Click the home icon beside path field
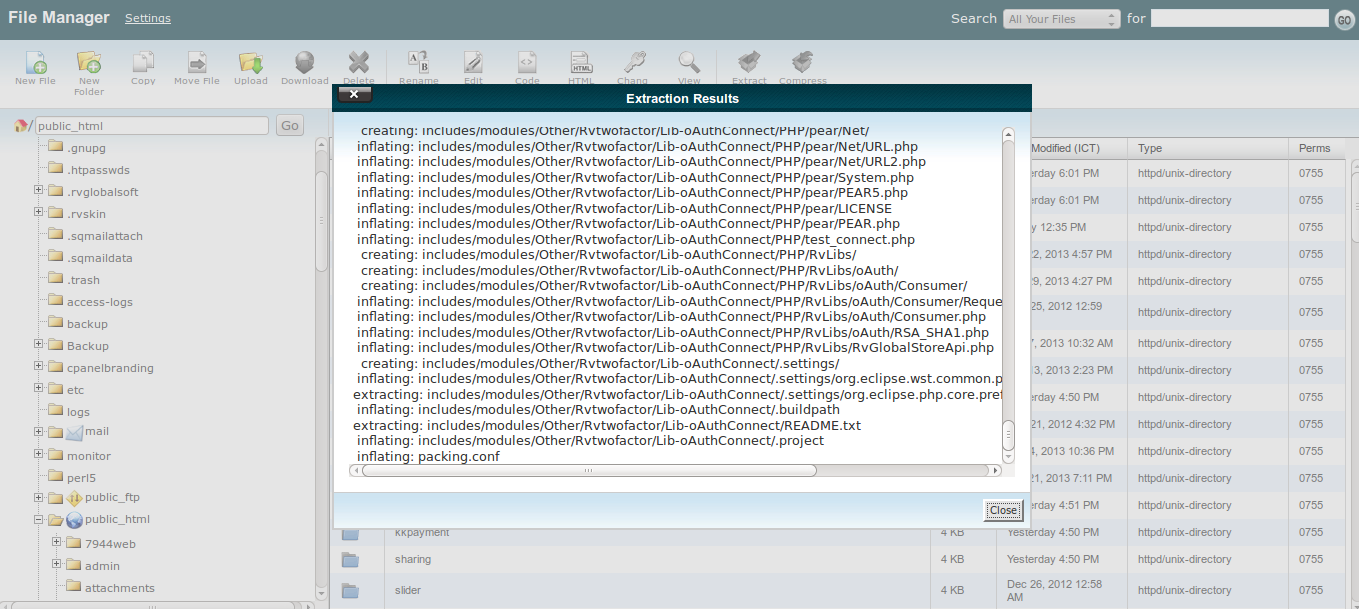1359x609 pixels. point(20,126)
